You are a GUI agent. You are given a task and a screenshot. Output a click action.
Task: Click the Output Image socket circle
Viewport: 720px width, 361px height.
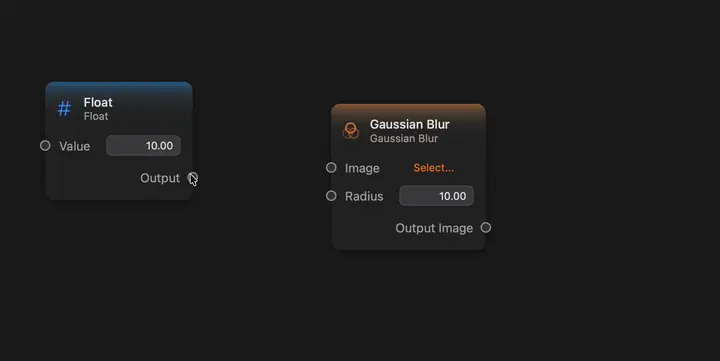pyautogui.click(x=486, y=227)
